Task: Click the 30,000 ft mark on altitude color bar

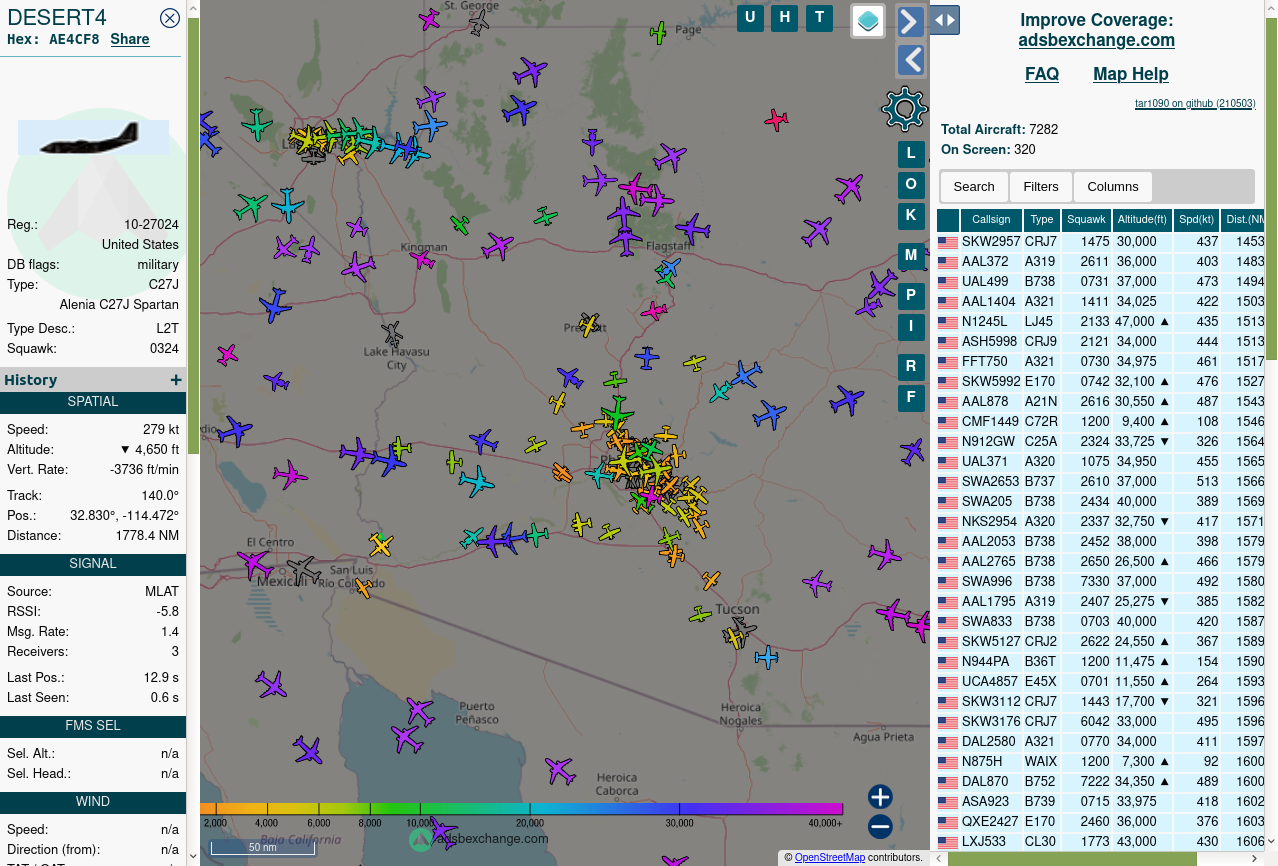Action: [680, 823]
